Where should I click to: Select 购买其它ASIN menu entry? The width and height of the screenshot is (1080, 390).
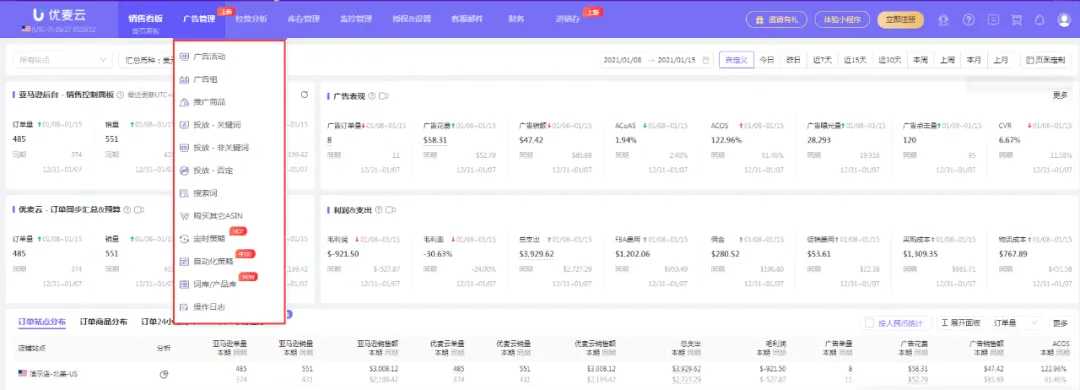(218, 216)
